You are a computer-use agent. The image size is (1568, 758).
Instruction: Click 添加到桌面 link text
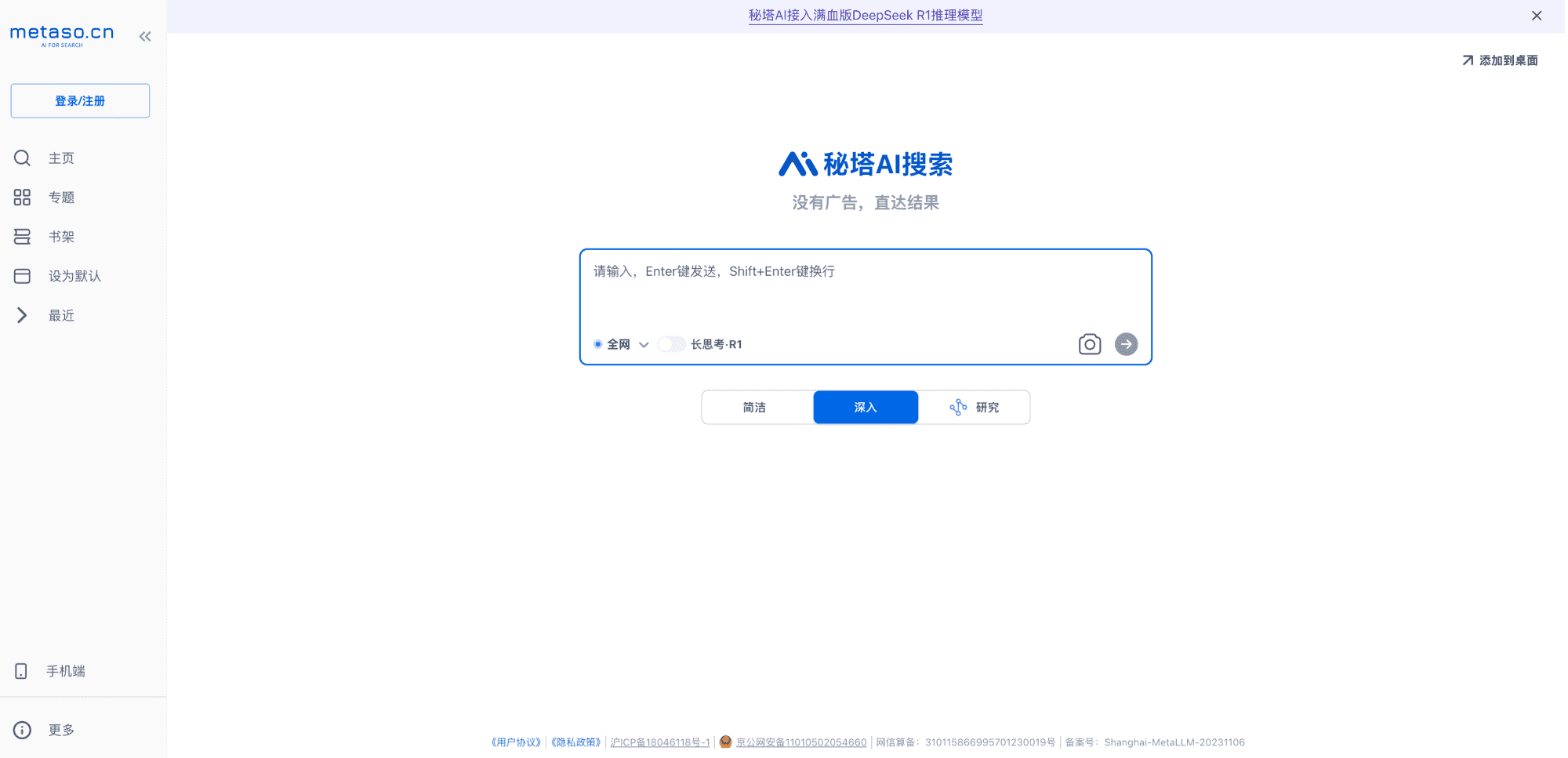tap(1508, 60)
